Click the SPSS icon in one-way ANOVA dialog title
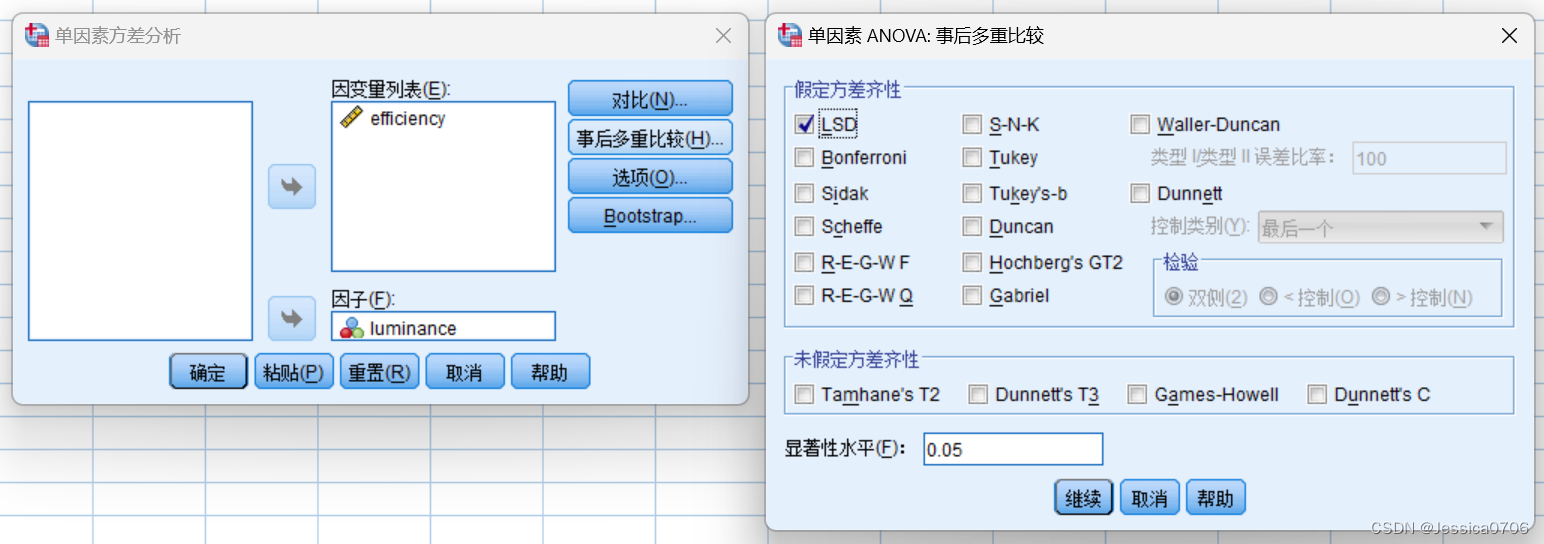The image size is (1544, 544). 37,36
